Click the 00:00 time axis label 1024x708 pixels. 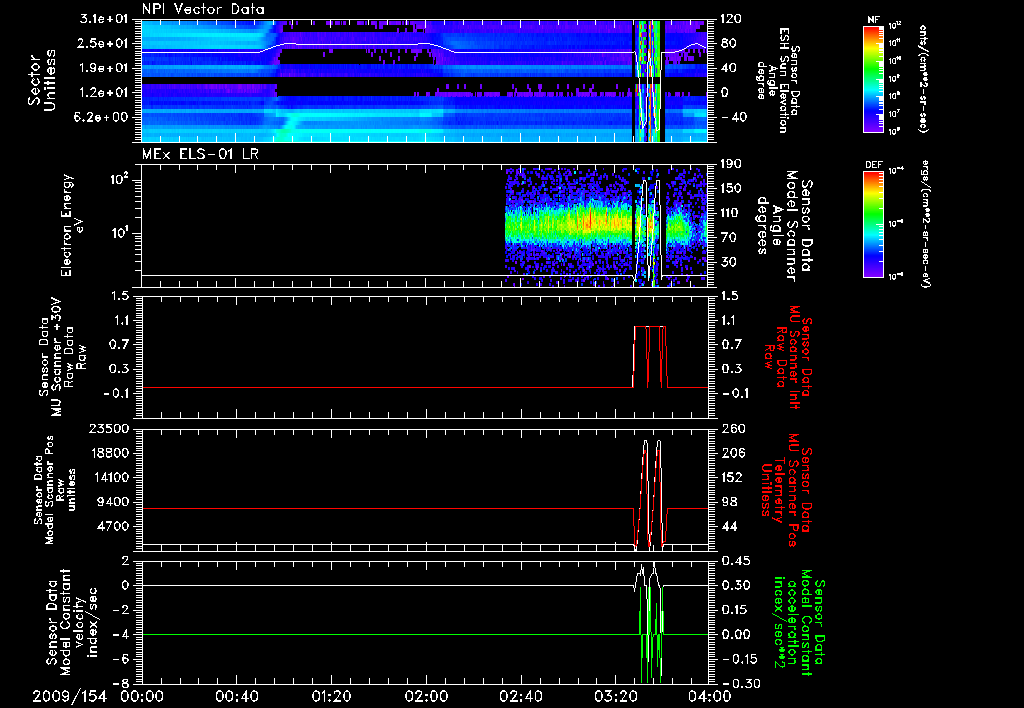pyautogui.click(x=142, y=696)
